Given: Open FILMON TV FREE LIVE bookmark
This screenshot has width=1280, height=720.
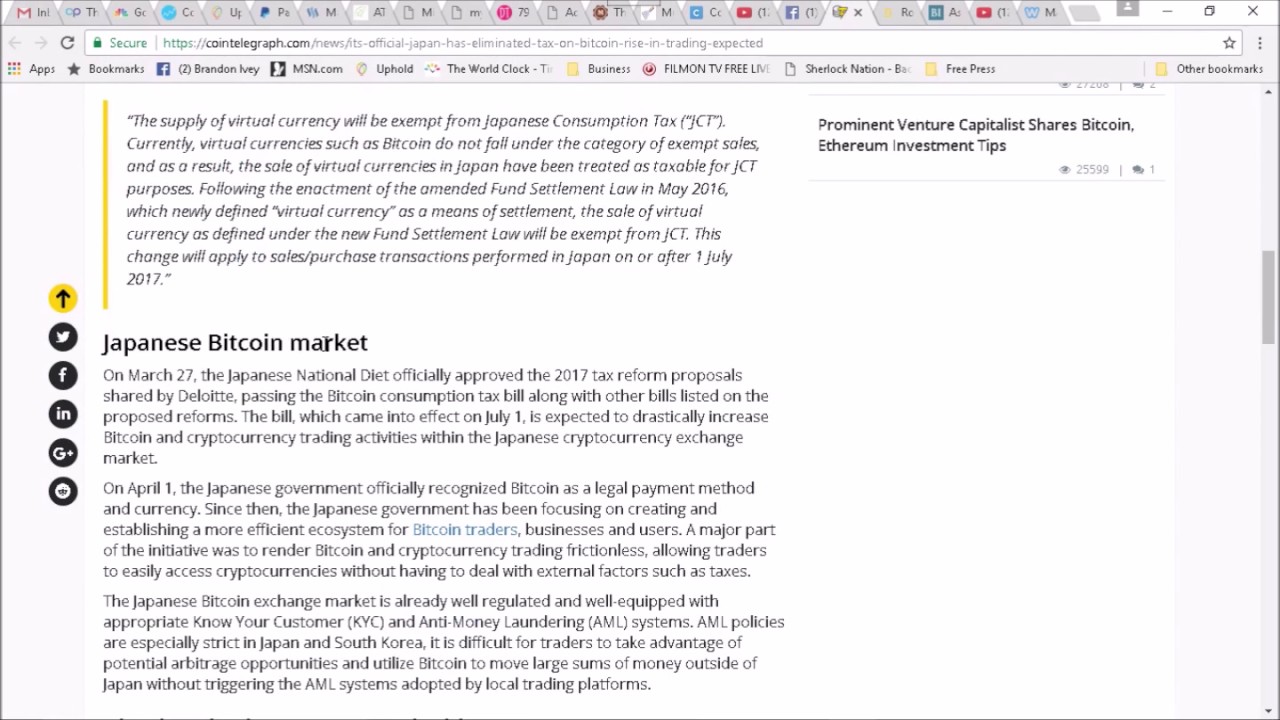Looking at the screenshot, I should (706, 69).
